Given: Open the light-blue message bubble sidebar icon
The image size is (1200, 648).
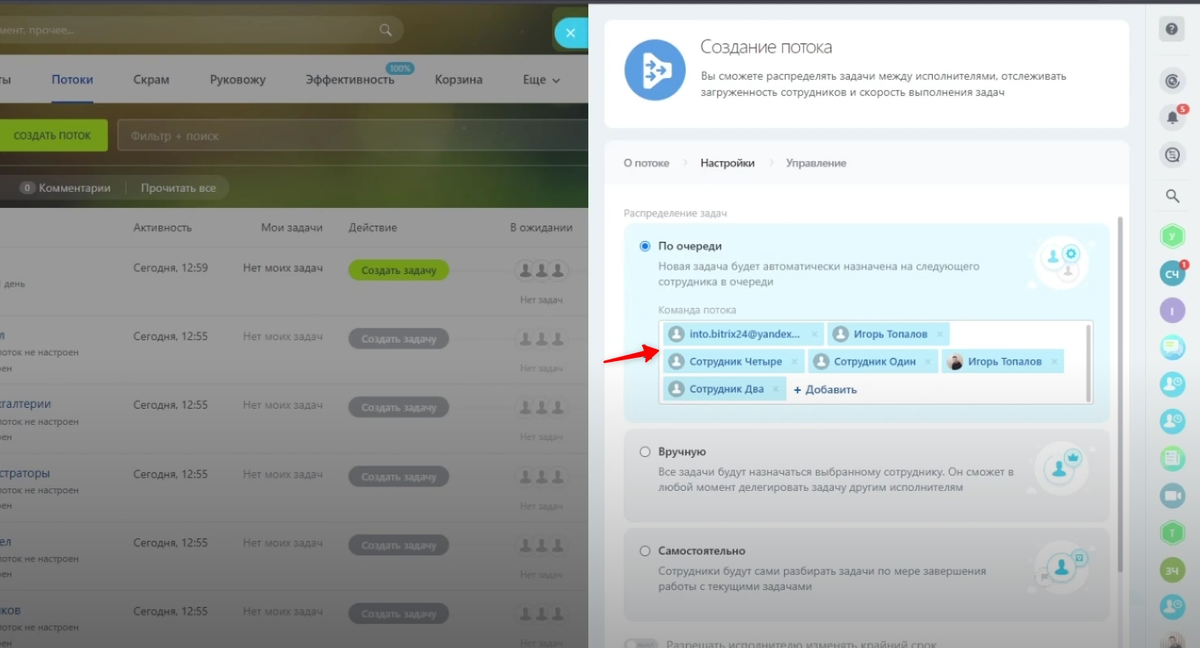Looking at the screenshot, I should coord(1172,347).
